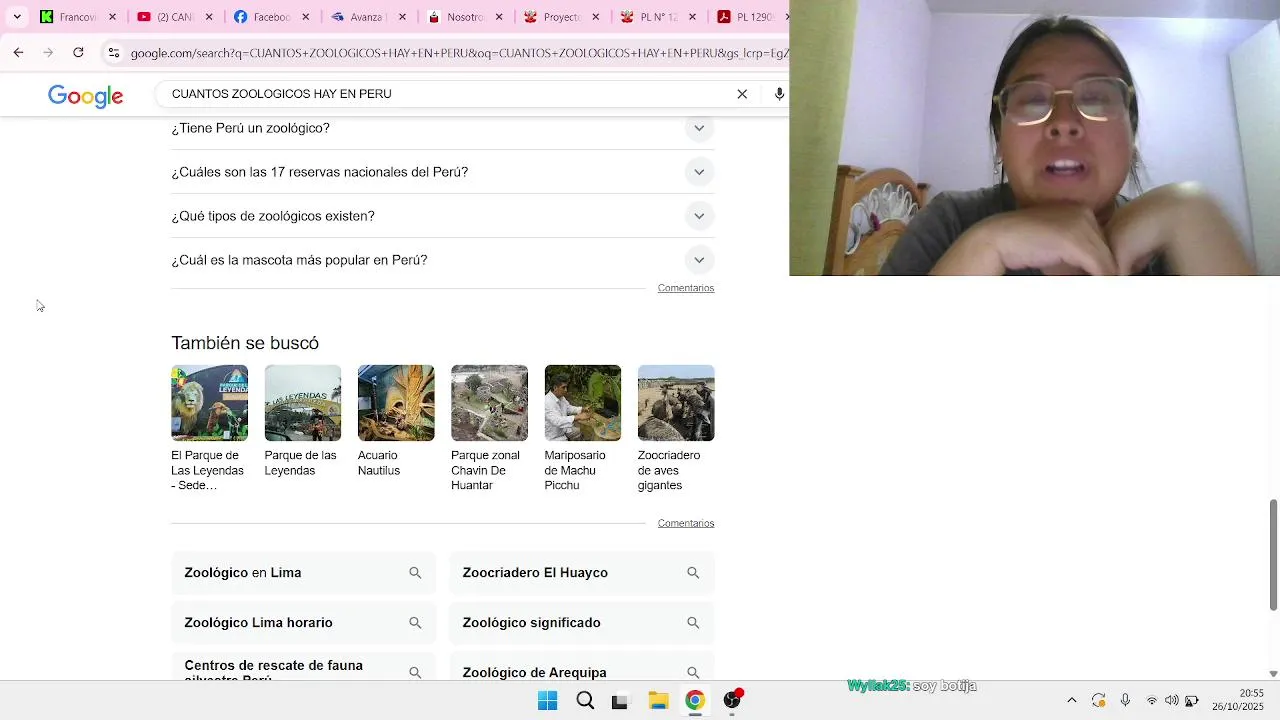Screen dimensions: 1280x720
Task: Open Parque zonal Chavin De Huantar thumbnail
Action: point(489,403)
